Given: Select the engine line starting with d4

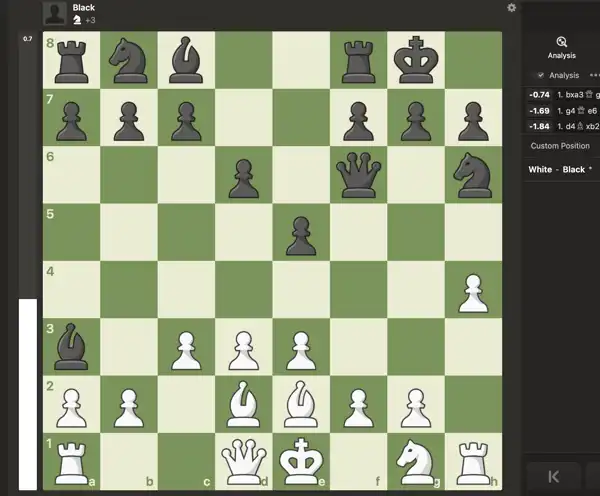Looking at the screenshot, I should tap(565, 126).
